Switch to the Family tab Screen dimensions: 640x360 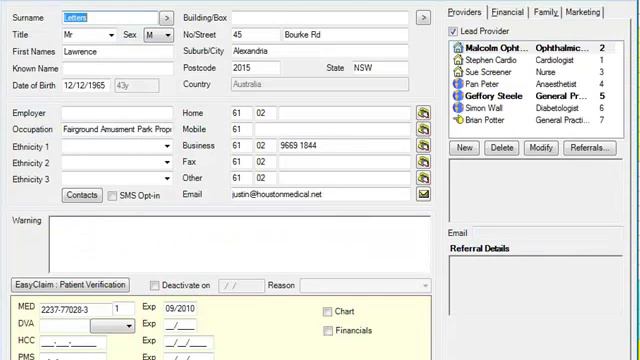(x=546, y=12)
